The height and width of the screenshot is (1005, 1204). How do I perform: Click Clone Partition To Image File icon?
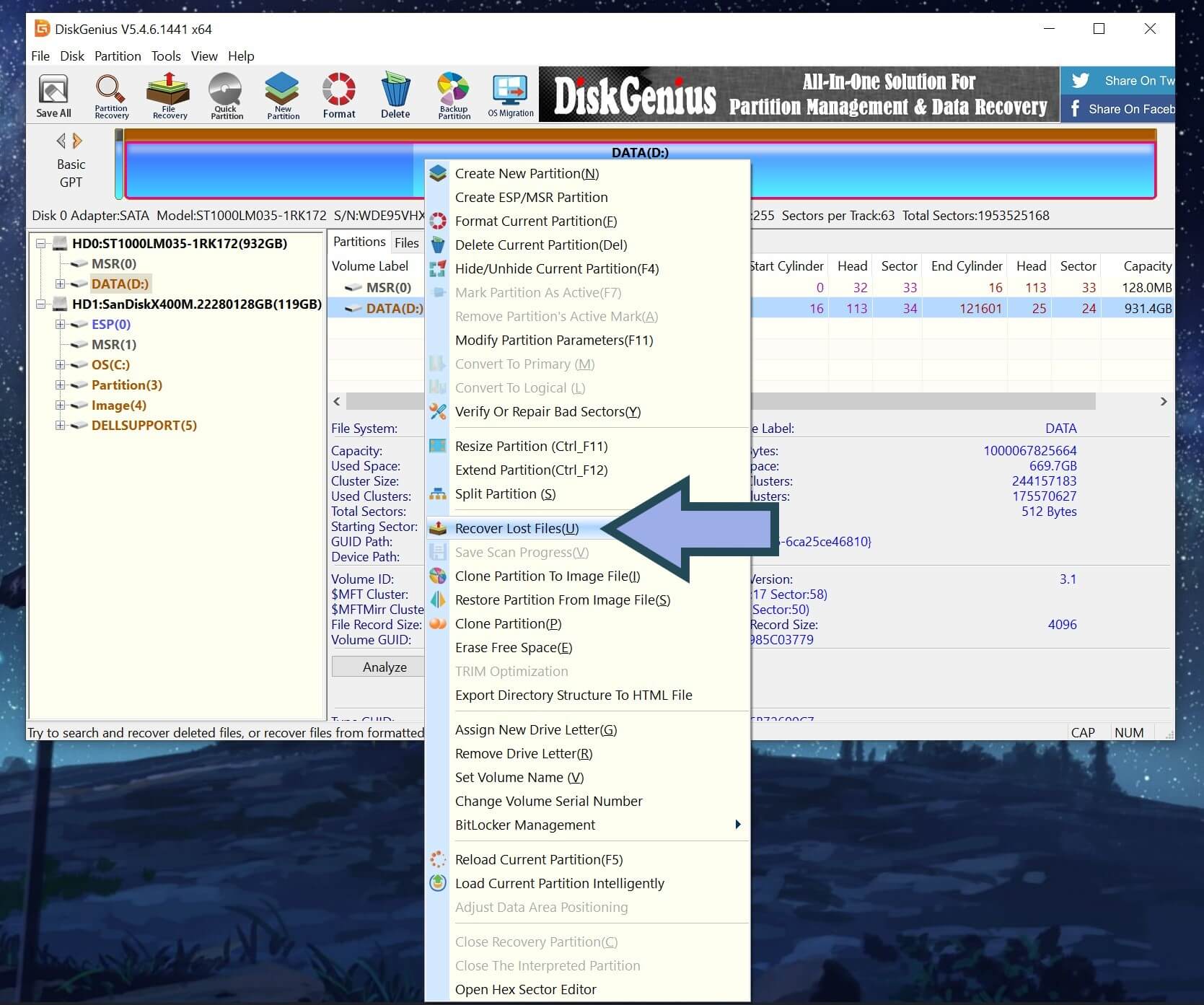click(438, 576)
